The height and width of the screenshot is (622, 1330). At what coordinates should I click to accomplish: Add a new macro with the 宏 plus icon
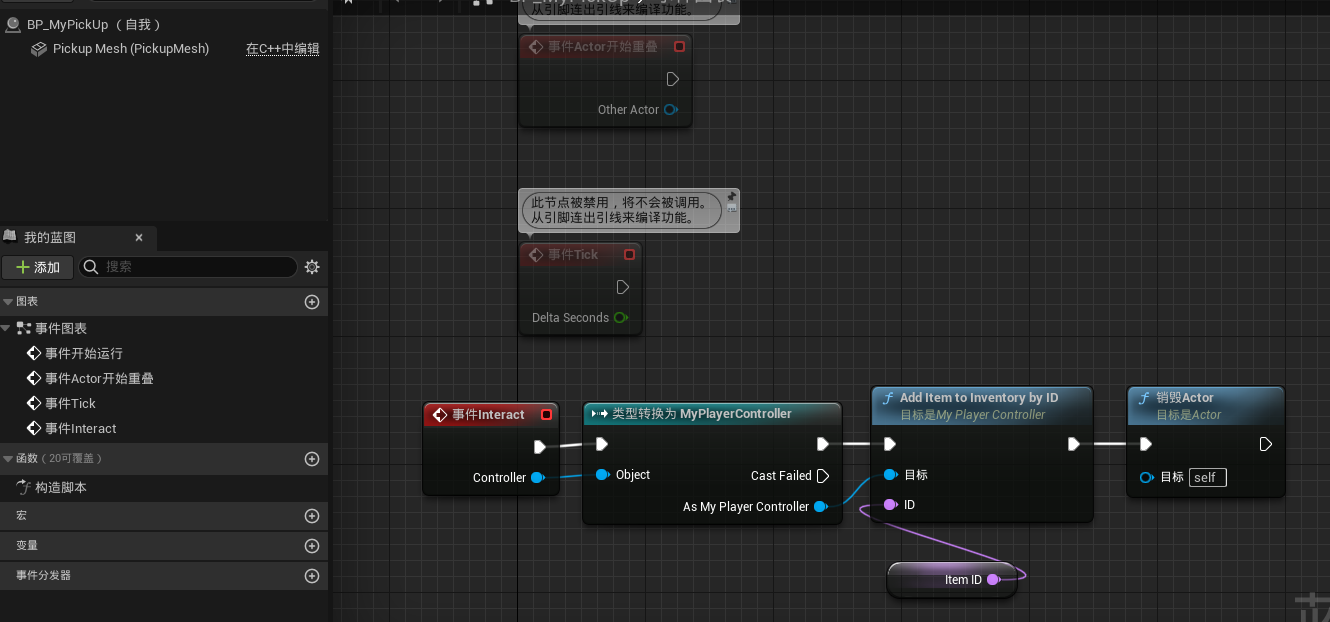pyautogui.click(x=311, y=515)
